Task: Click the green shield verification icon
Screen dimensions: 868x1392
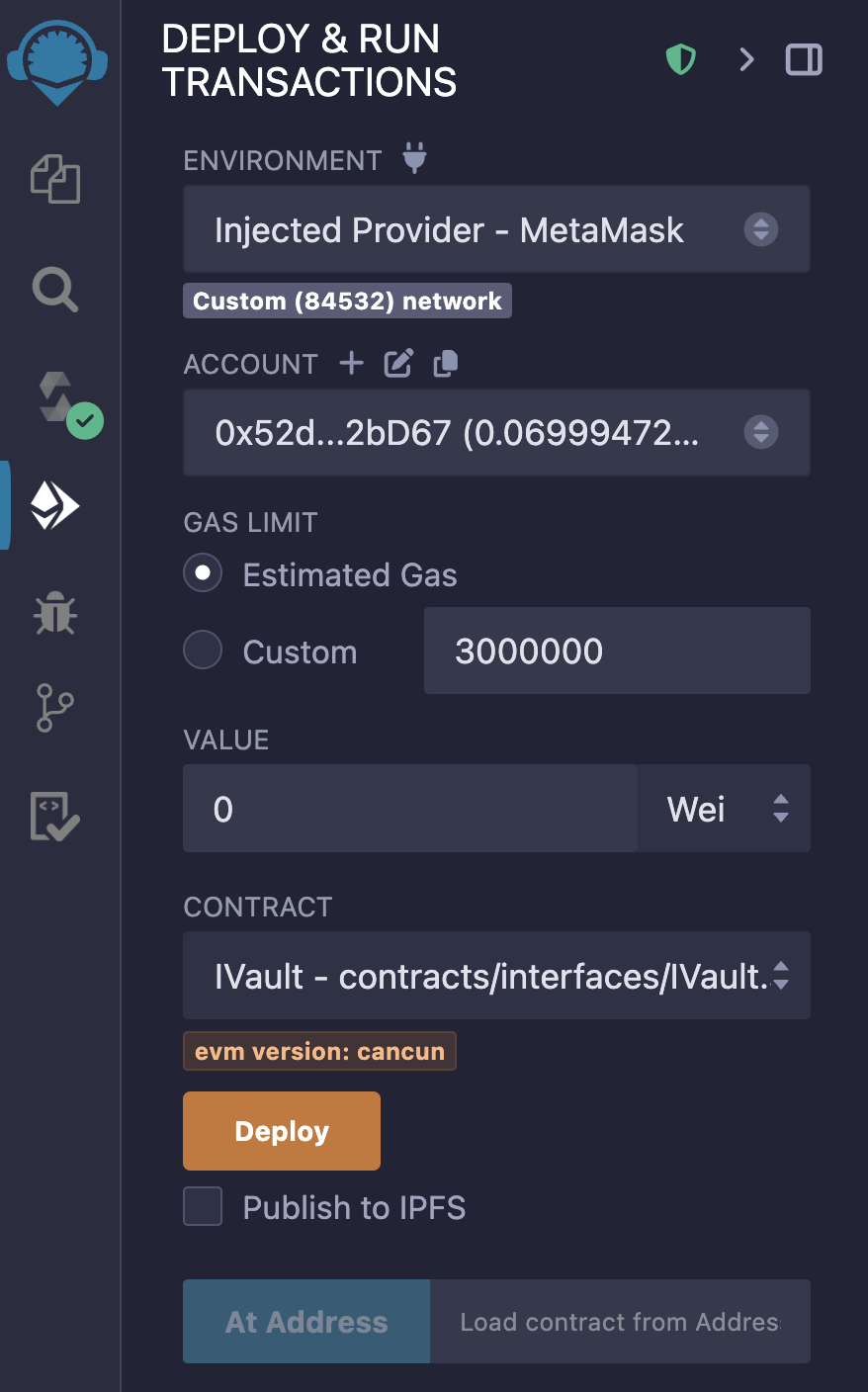Action: pyautogui.click(x=680, y=60)
